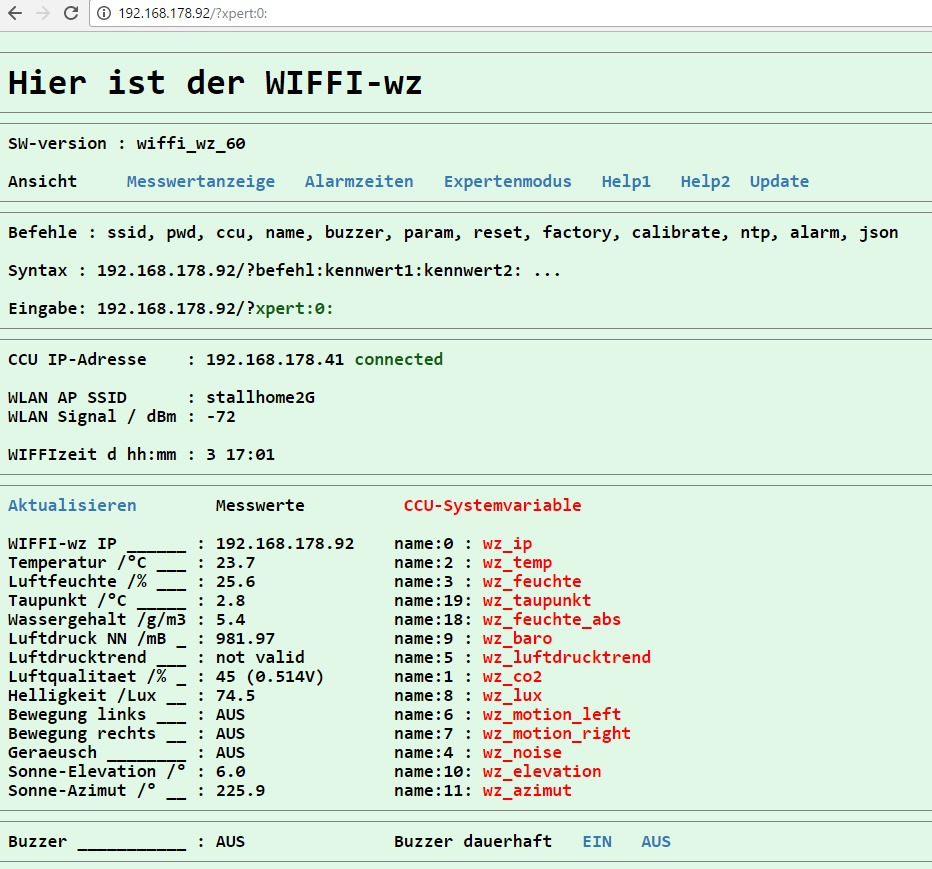
Task: Select the Wassergehalt value 5.4
Action: tap(230, 619)
